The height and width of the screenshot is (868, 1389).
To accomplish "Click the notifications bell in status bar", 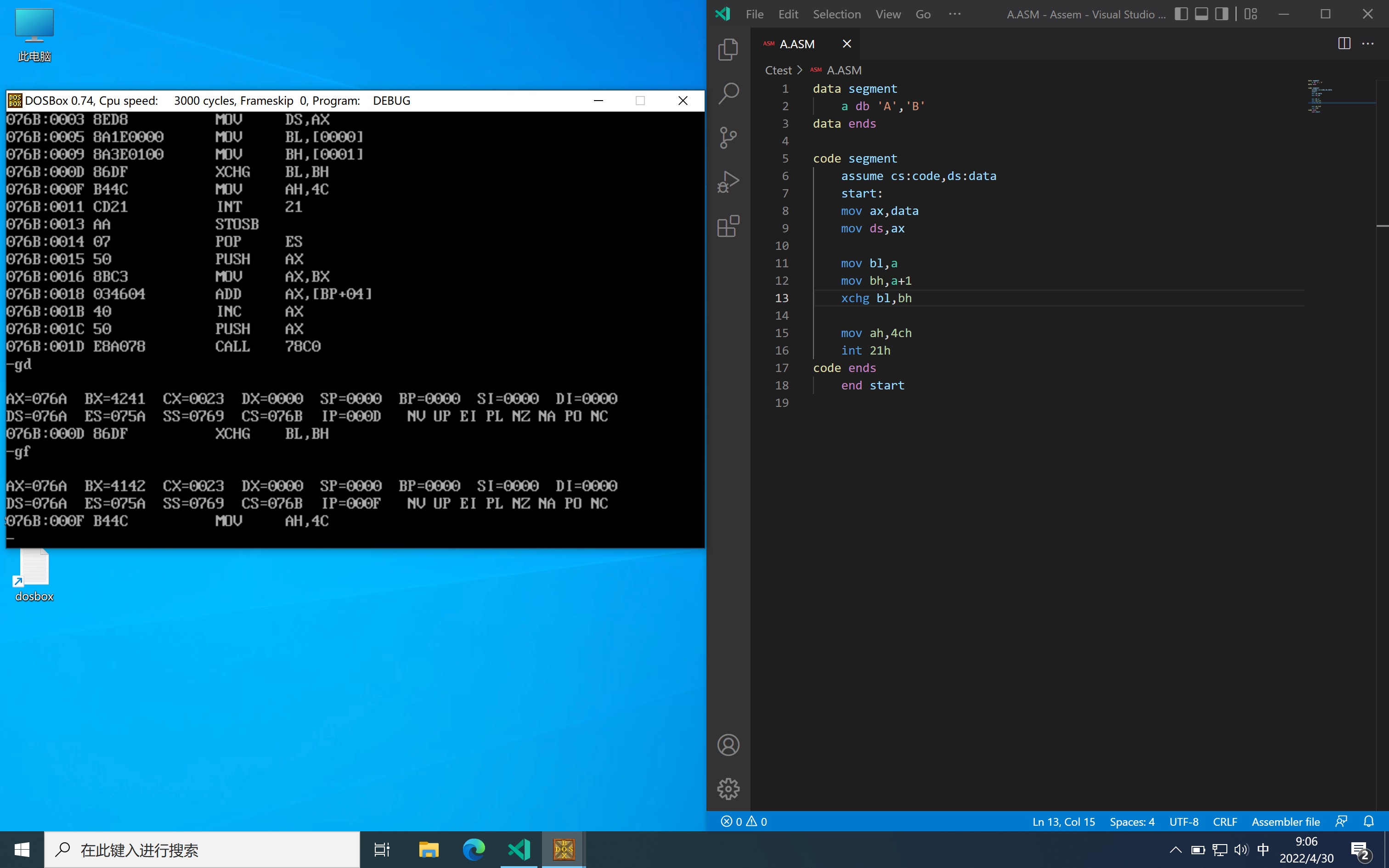I will 1368,822.
